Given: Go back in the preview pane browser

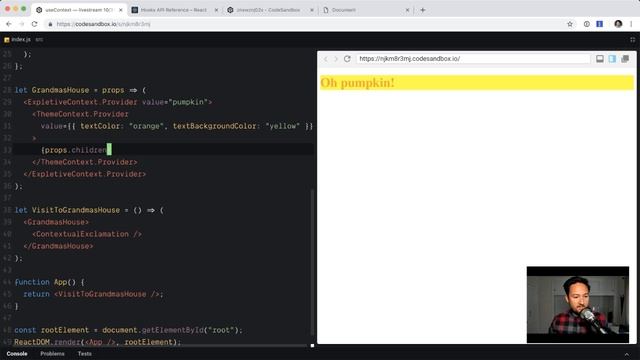Looking at the screenshot, I should [326, 59].
